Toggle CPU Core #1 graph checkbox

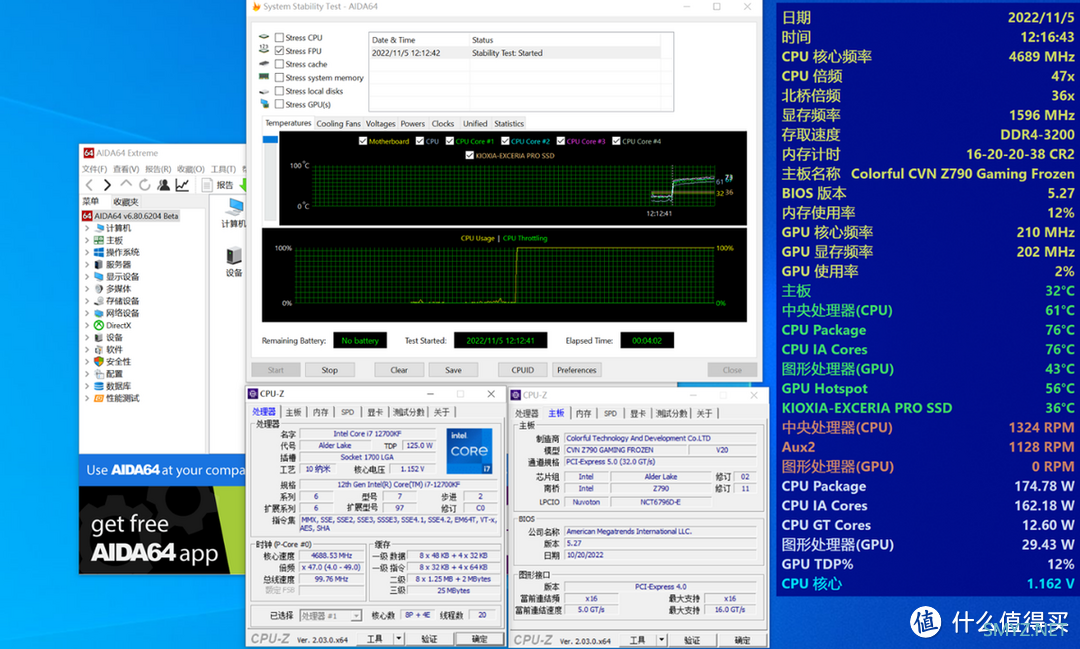tap(450, 141)
